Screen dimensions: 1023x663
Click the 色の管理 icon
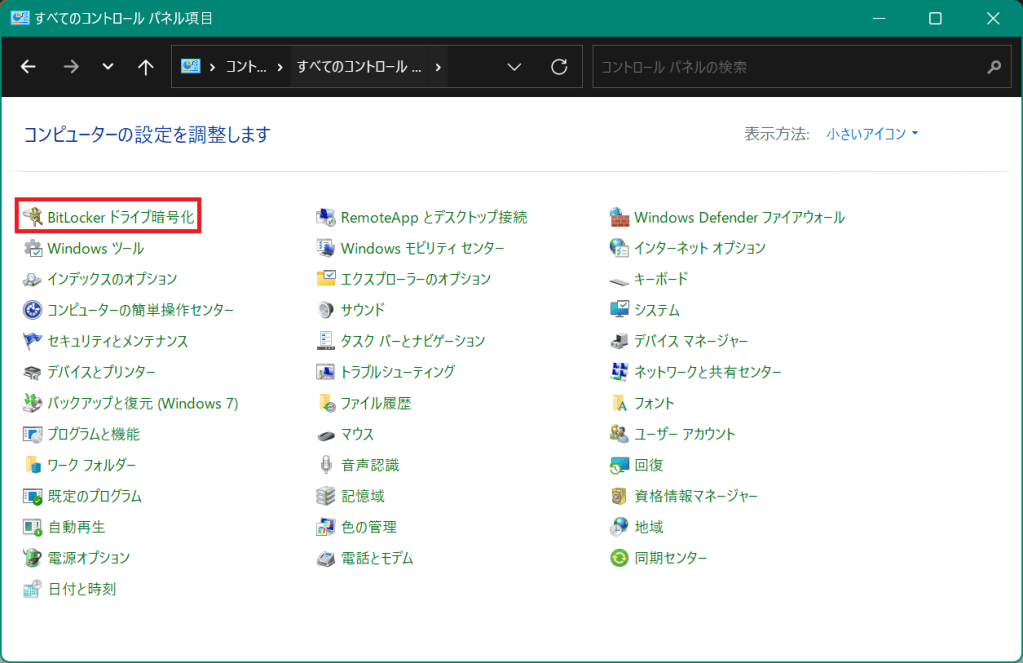pyautogui.click(x=326, y=527)
